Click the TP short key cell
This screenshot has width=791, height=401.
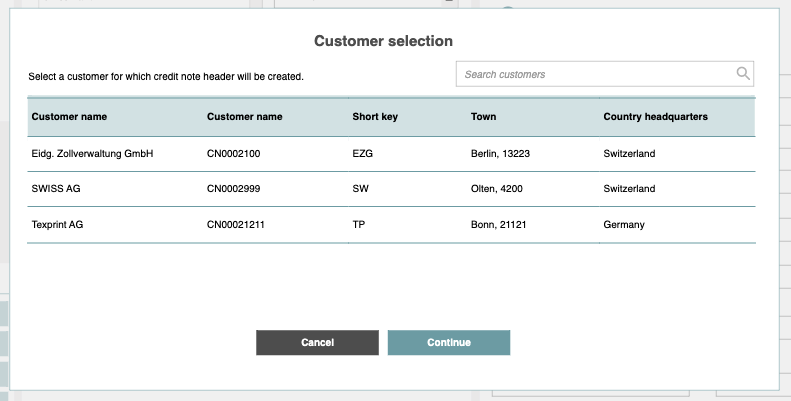(x=359, y=225)
